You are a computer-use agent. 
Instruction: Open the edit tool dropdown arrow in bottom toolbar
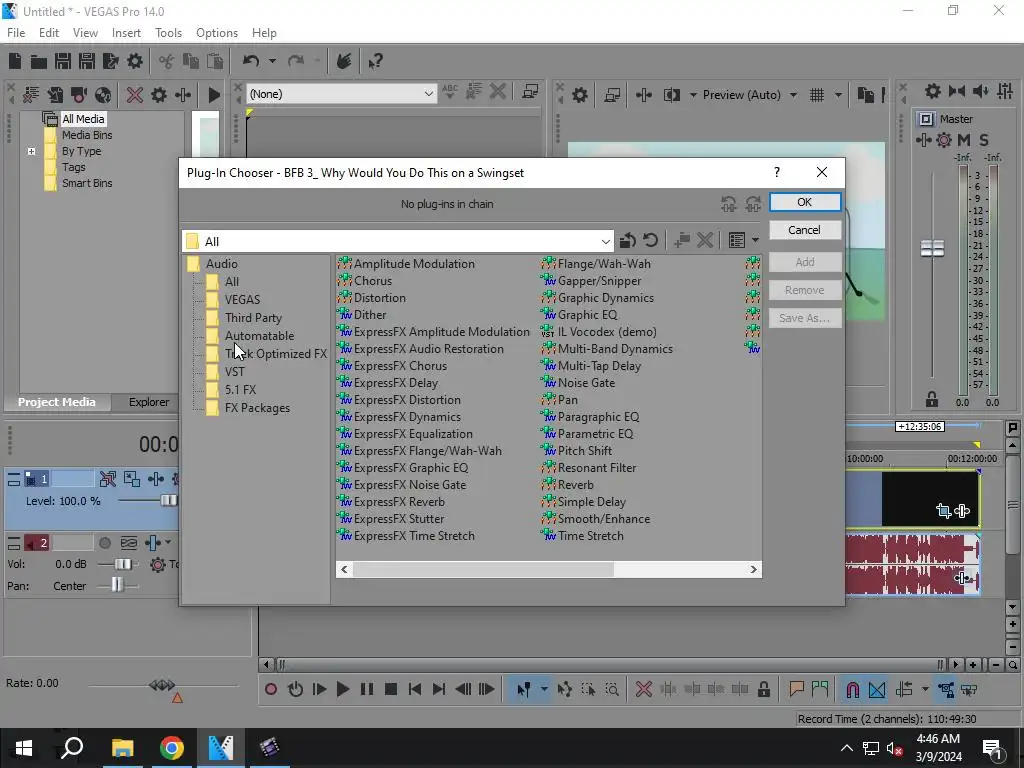coord(544,690)
